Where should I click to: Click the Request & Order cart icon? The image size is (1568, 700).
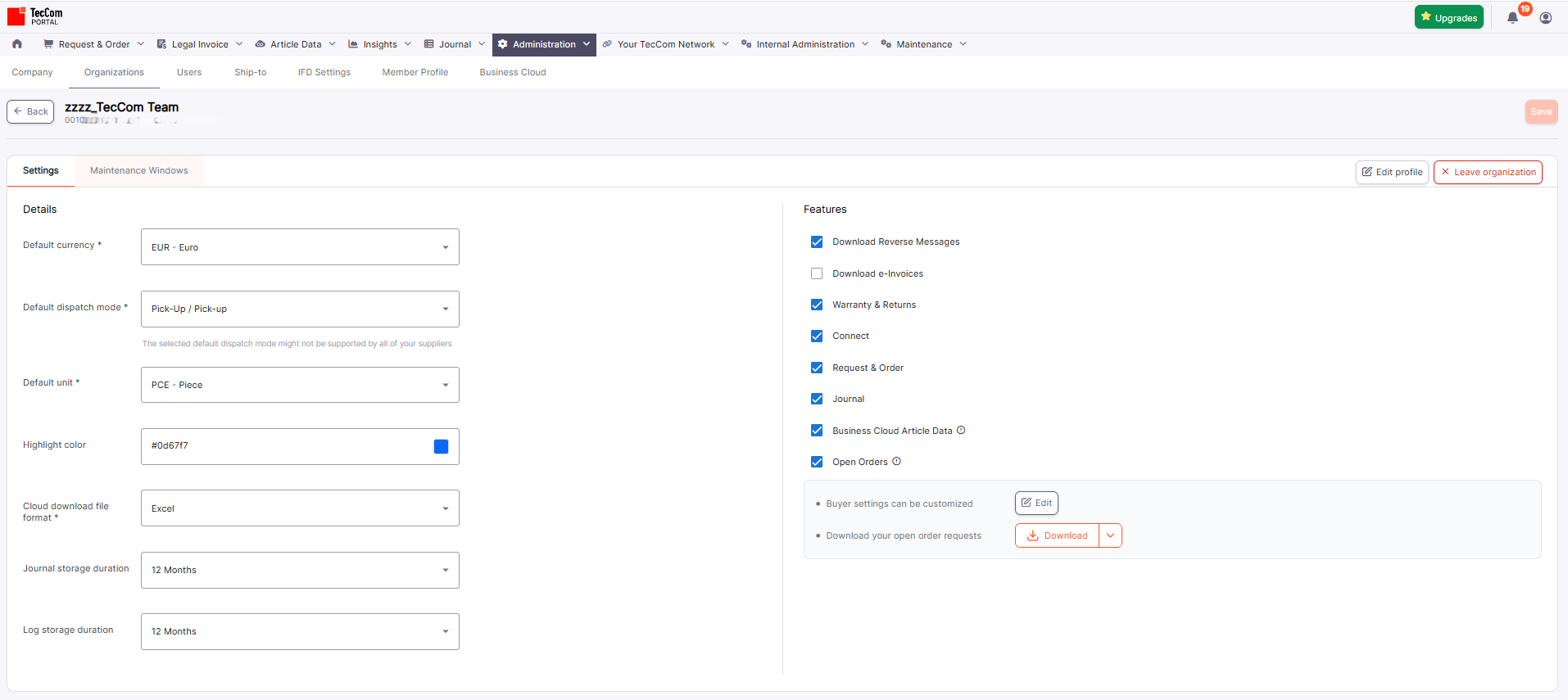(x=48, y=44)
